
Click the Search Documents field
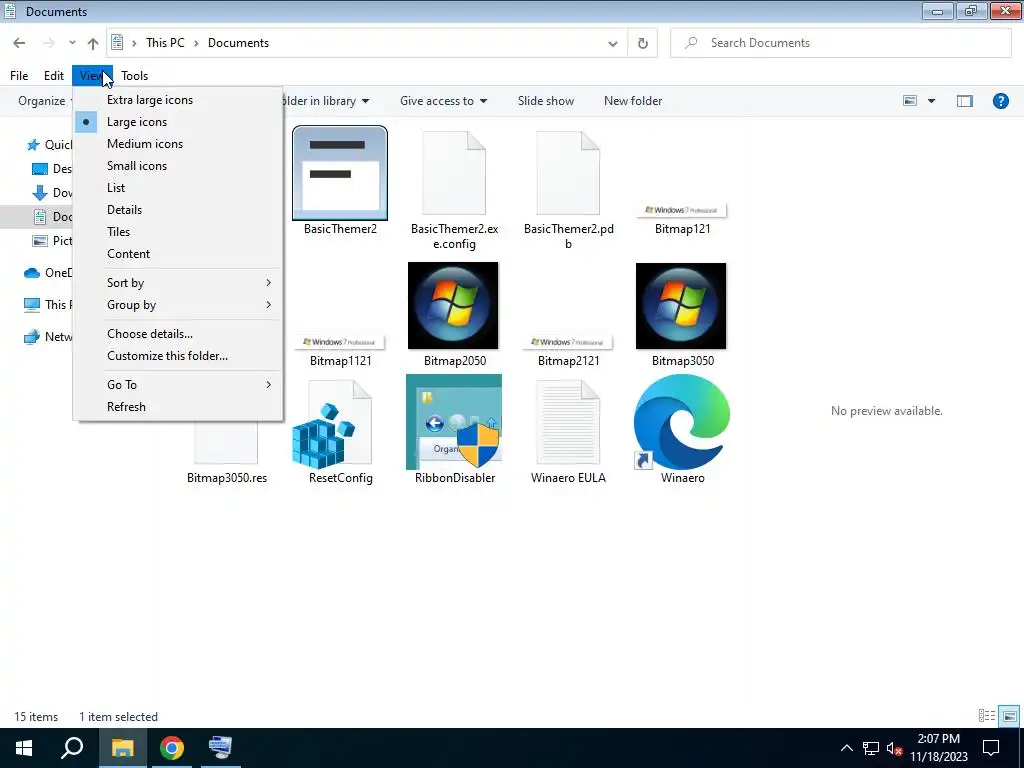pos(840,43)
